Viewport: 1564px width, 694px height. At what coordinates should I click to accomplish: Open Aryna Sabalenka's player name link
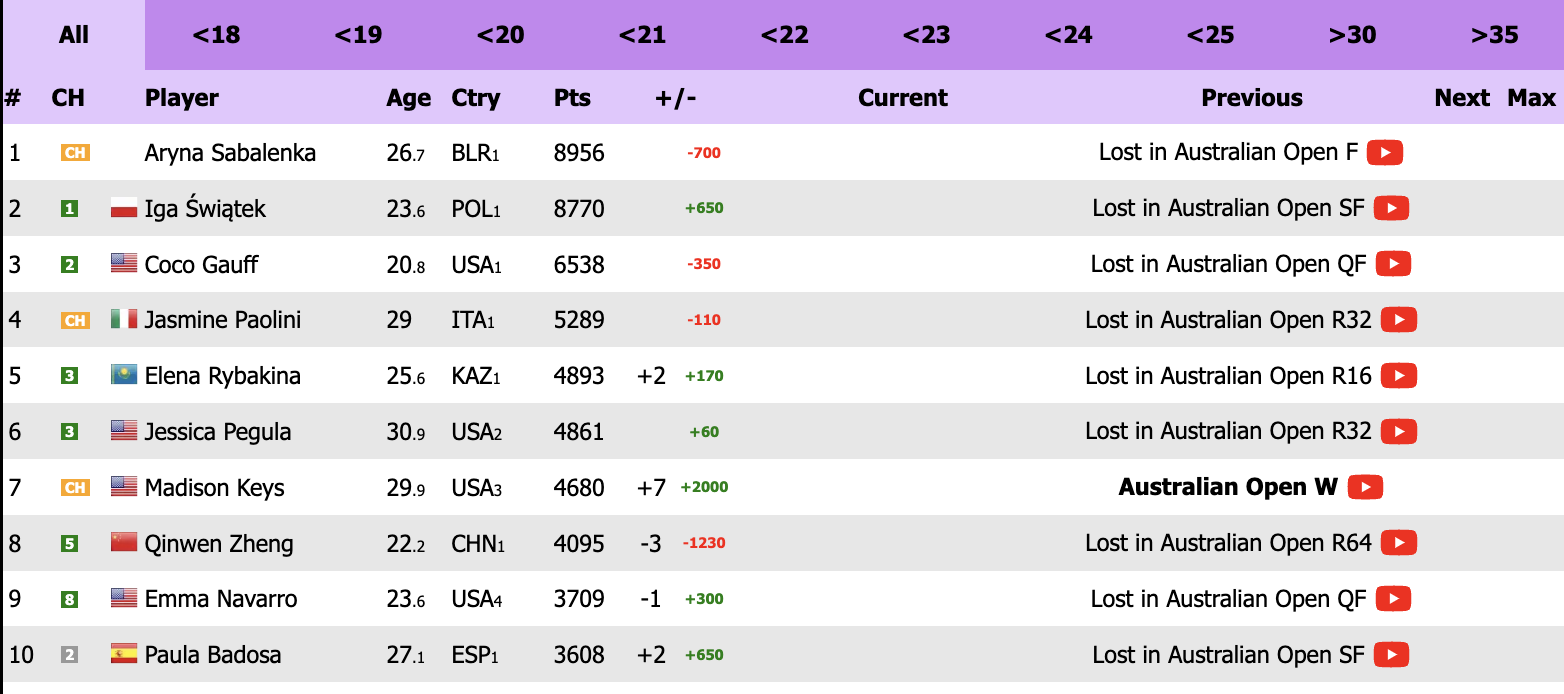click(230, 153)
